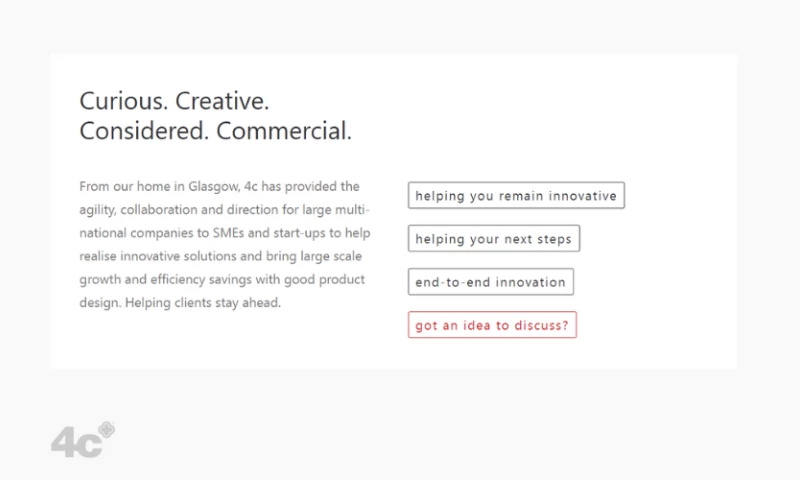The height and width of the screenshot is (480, 800).
Task: Click the "helping you remain innovative" button
Action: [516, 196]
